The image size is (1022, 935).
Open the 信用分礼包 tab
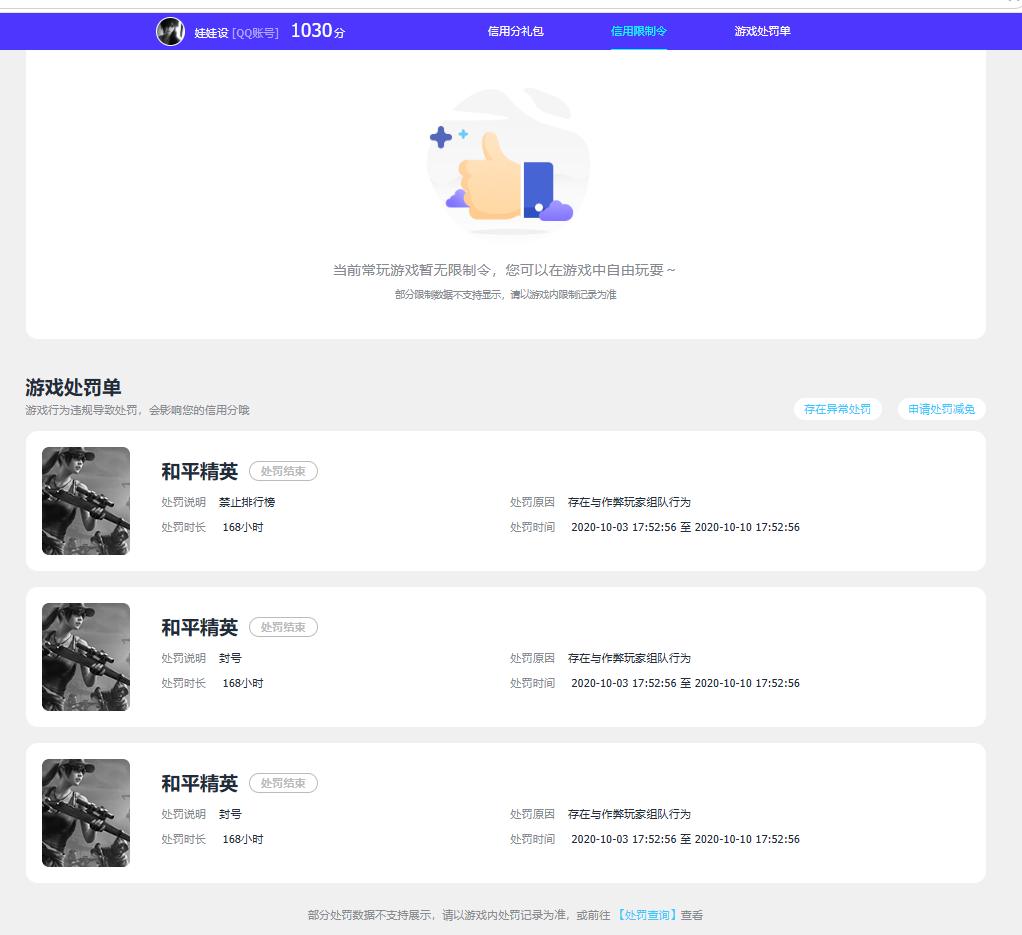tap(516, 31)
